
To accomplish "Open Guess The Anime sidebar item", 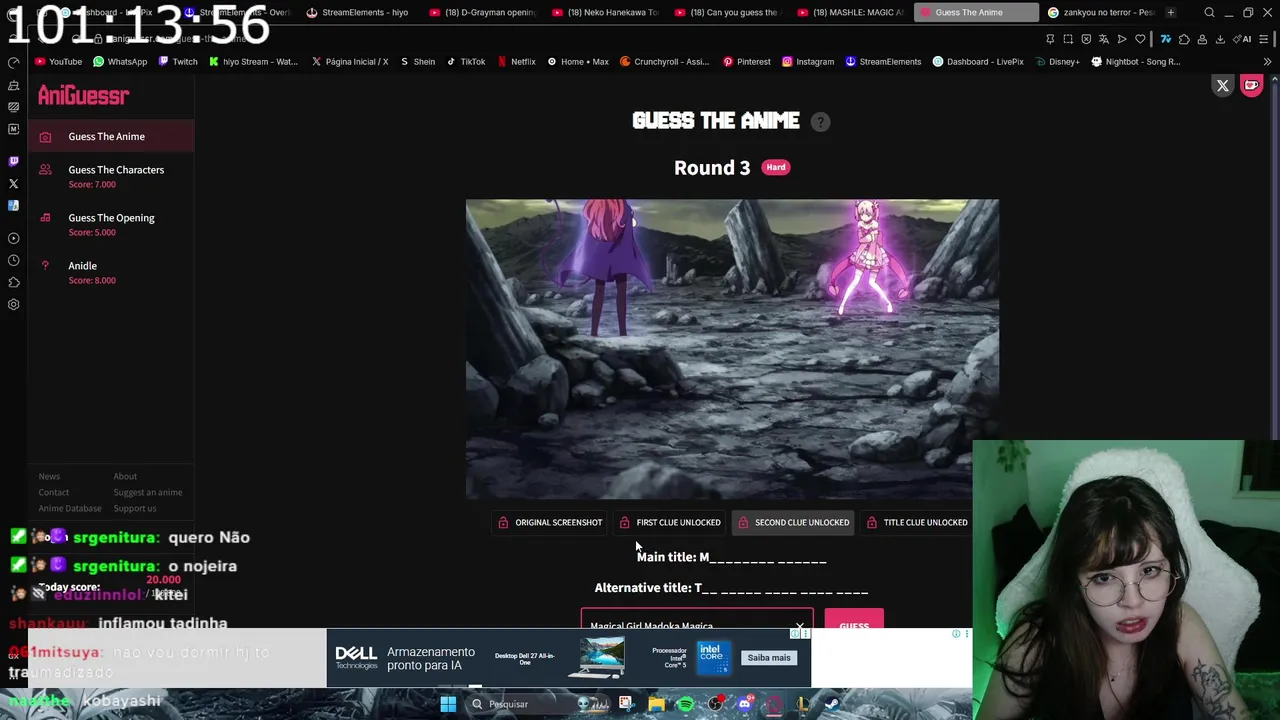I will point(111,136).
